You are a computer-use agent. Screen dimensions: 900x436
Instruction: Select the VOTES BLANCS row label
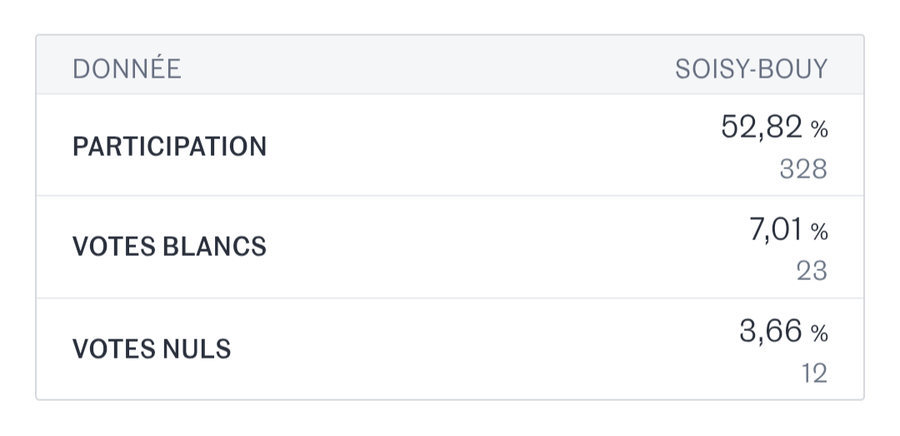tap(169, 247)
